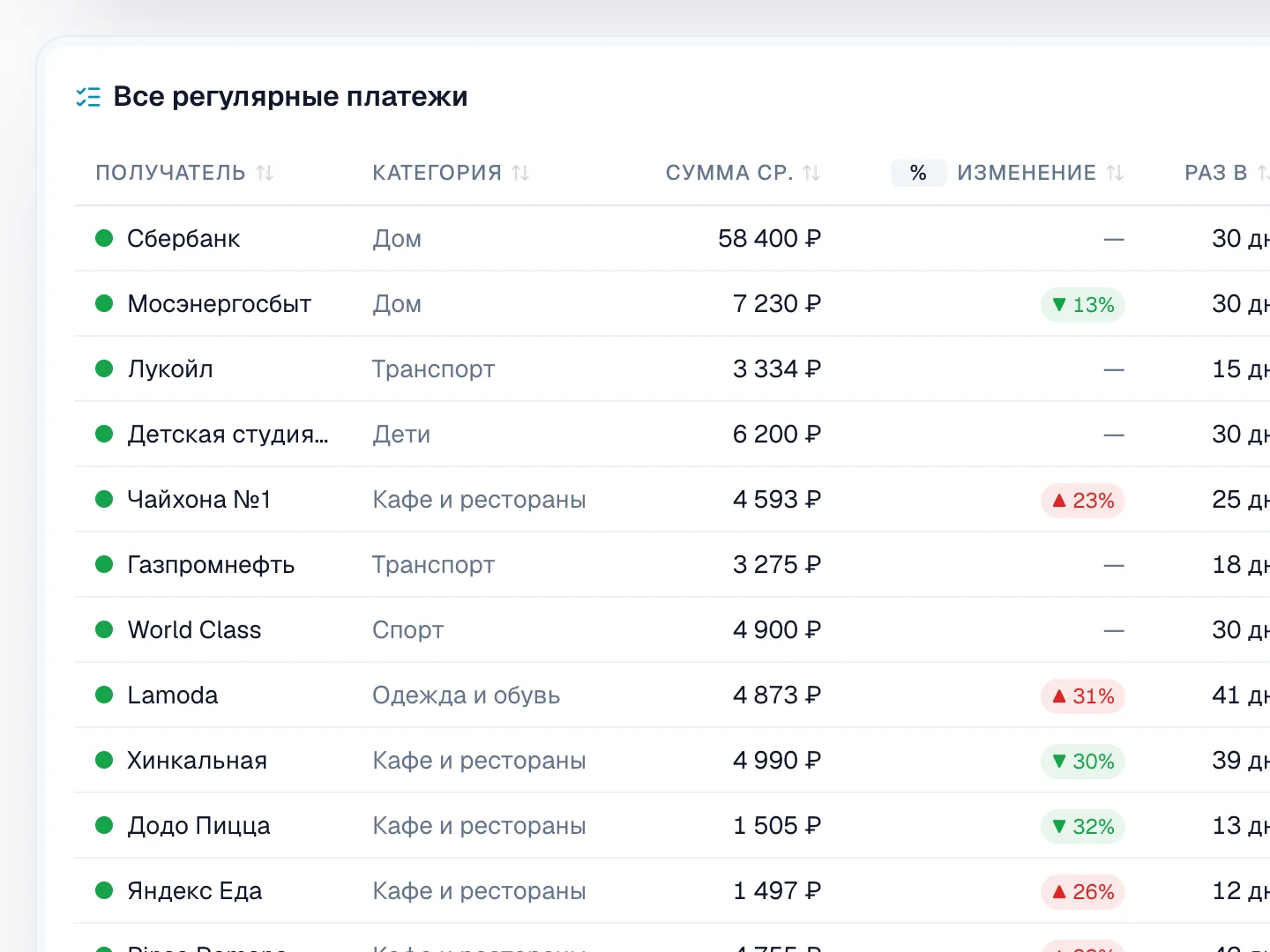
Task: Select the Детская студия… recipient name
Action: pyautogui.click(x=228, y=435)
